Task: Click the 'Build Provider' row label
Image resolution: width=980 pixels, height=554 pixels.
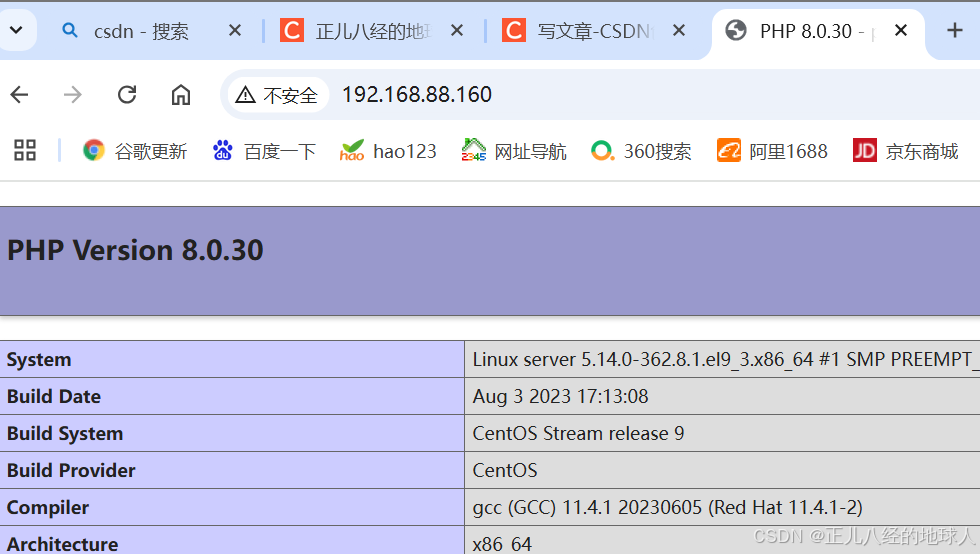Action: pyautogui.click(x=71, y=470)
